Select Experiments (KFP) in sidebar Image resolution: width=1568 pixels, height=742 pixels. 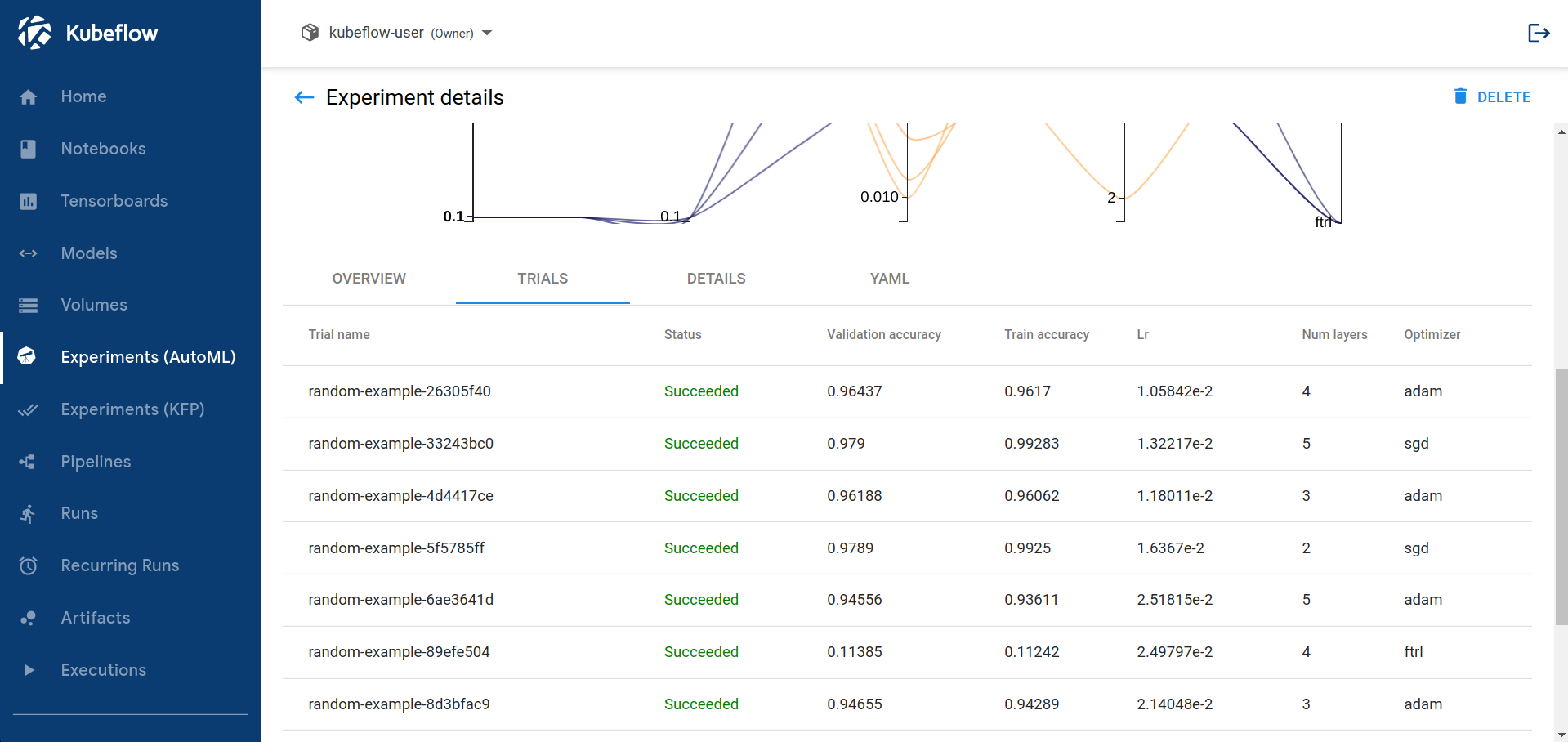click(x=132, y=409)
